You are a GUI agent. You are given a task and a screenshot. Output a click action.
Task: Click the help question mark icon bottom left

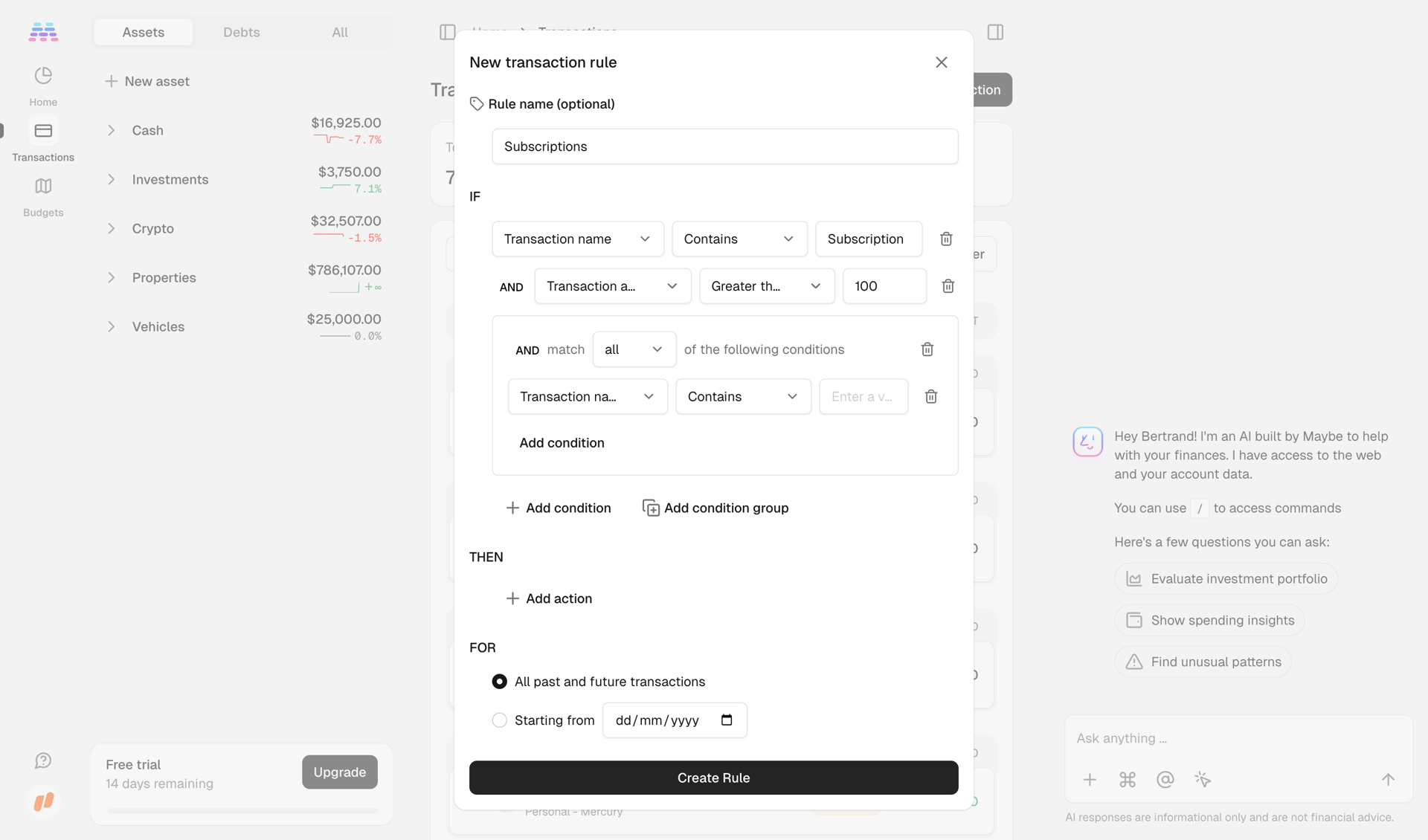pos(42,760)
